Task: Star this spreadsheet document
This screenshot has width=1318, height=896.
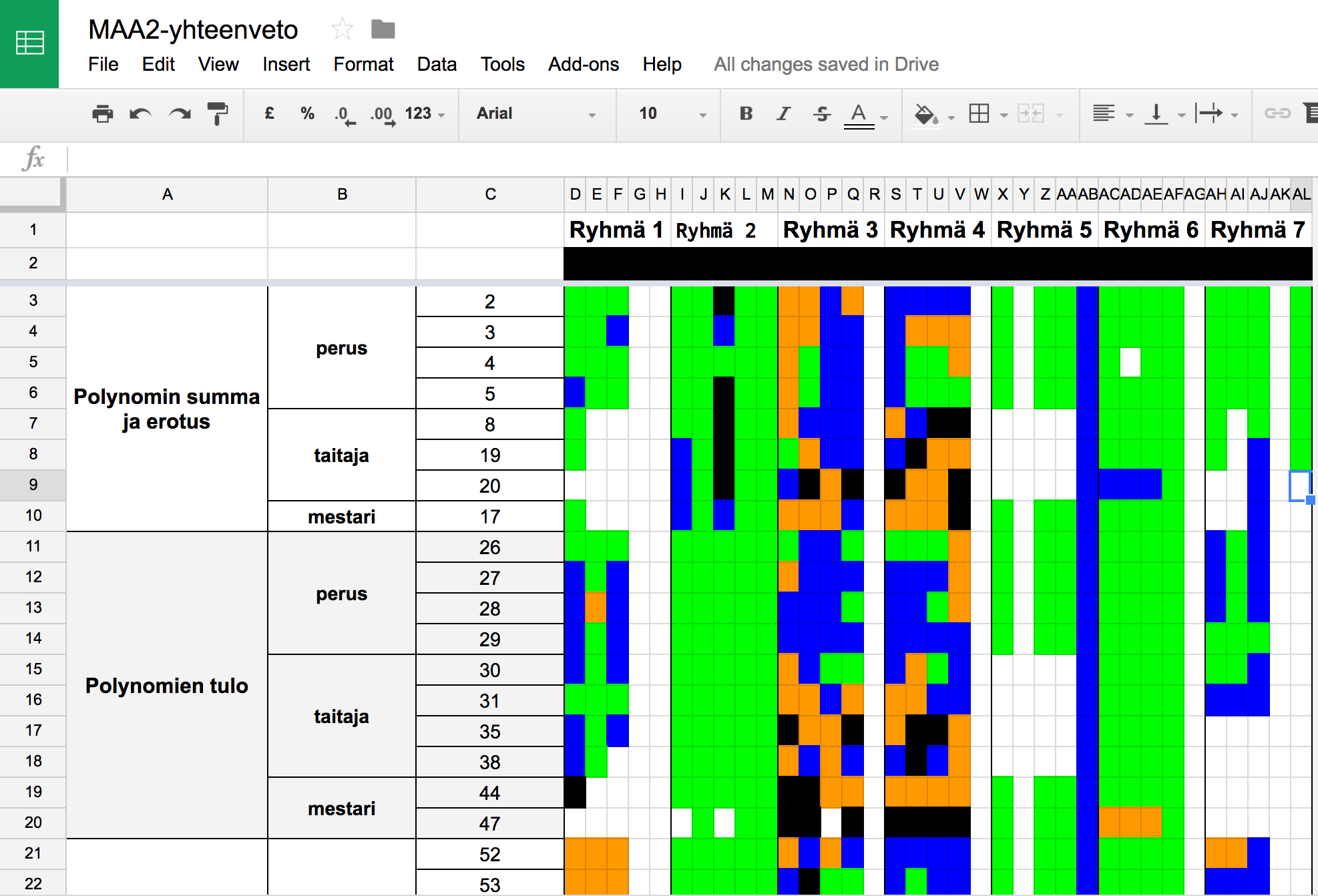Action: pos(342,29)
